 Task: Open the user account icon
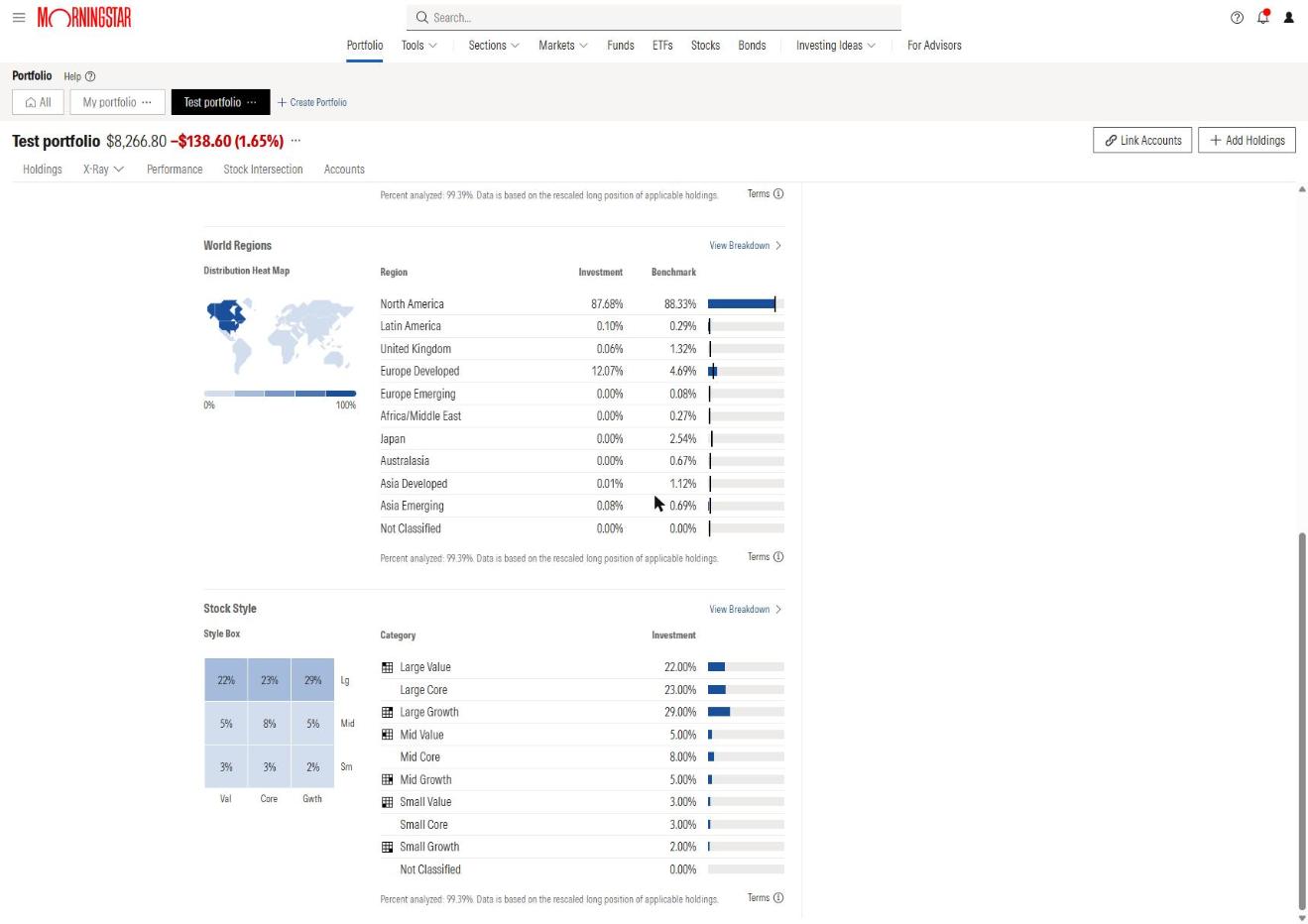[1288, 18]
